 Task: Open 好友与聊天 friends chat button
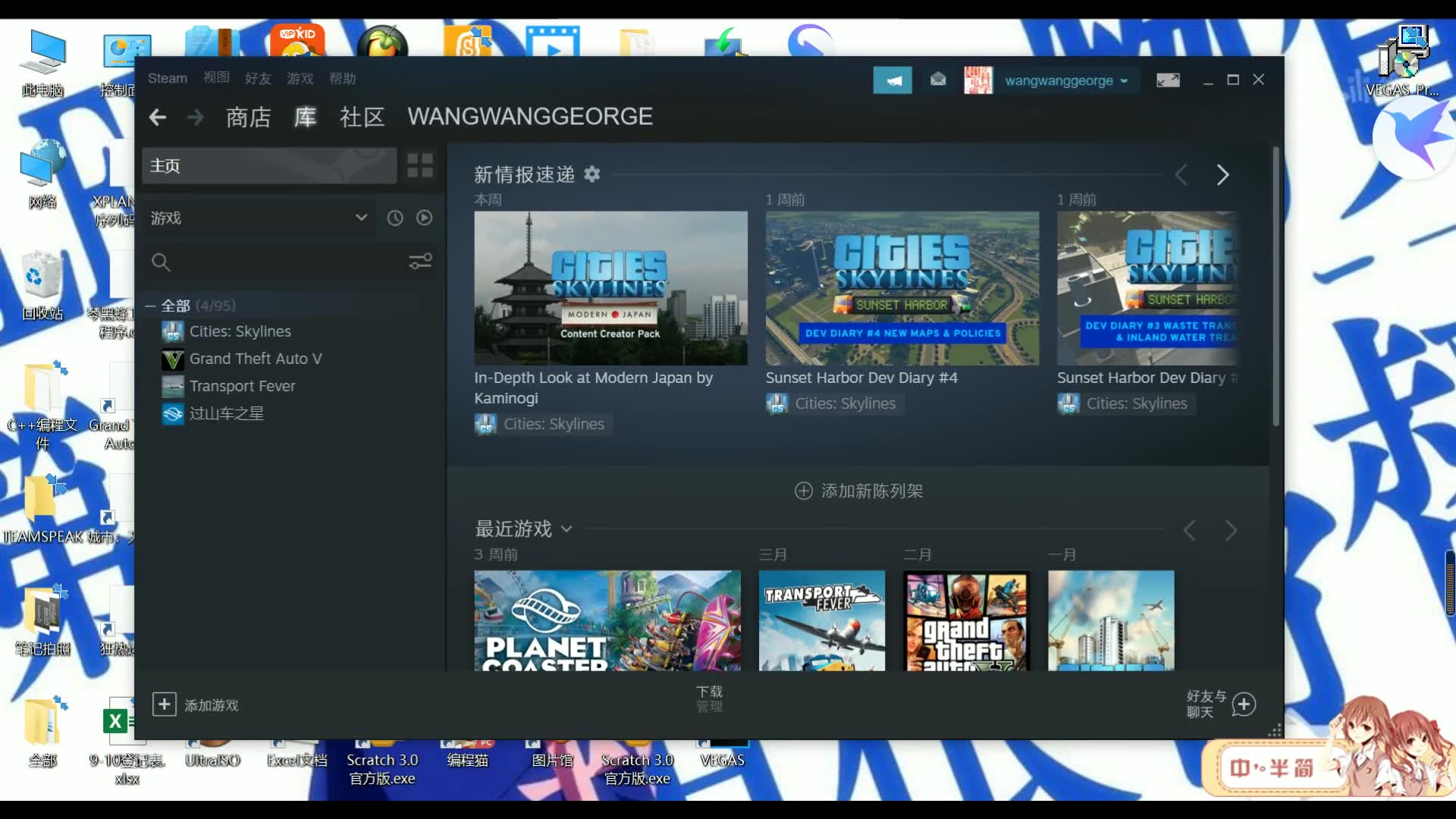point(1221,704)
